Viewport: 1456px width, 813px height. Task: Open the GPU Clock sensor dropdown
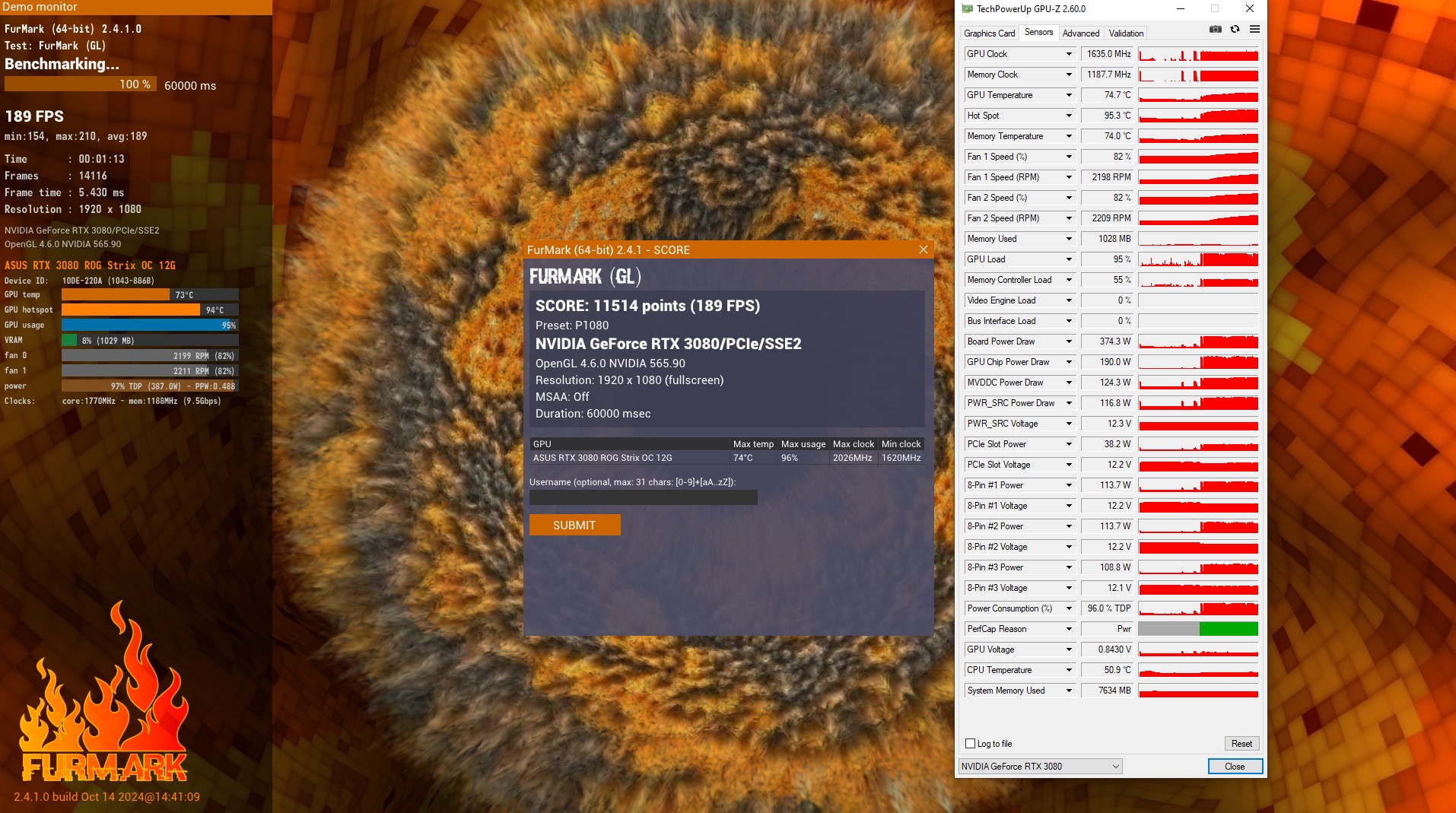click(x=1069, y=54)
